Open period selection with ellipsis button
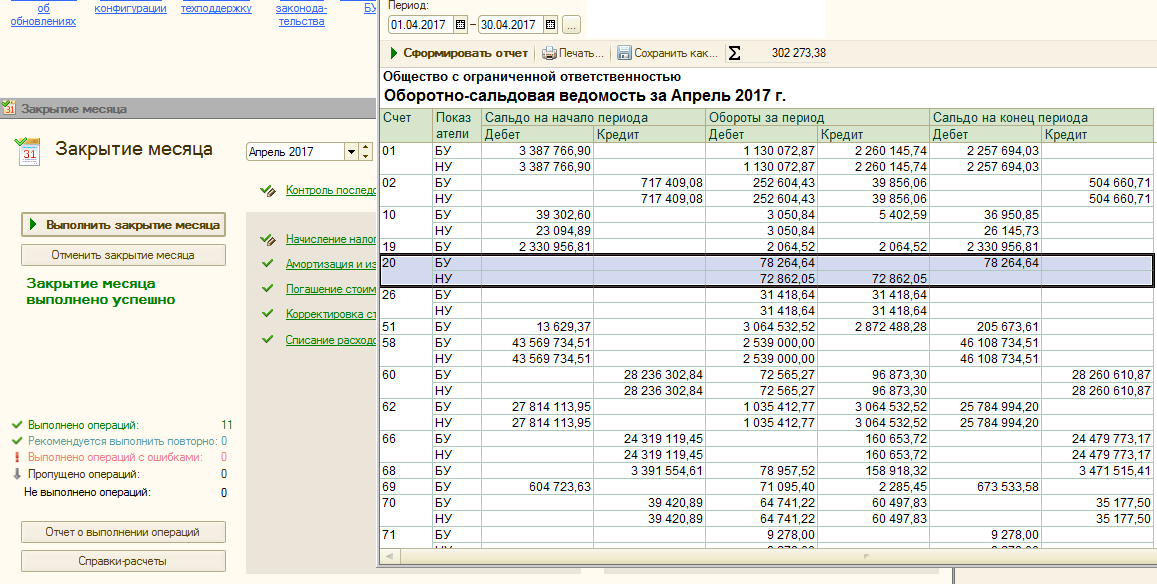1157x584 pixels. click(571, 25)
